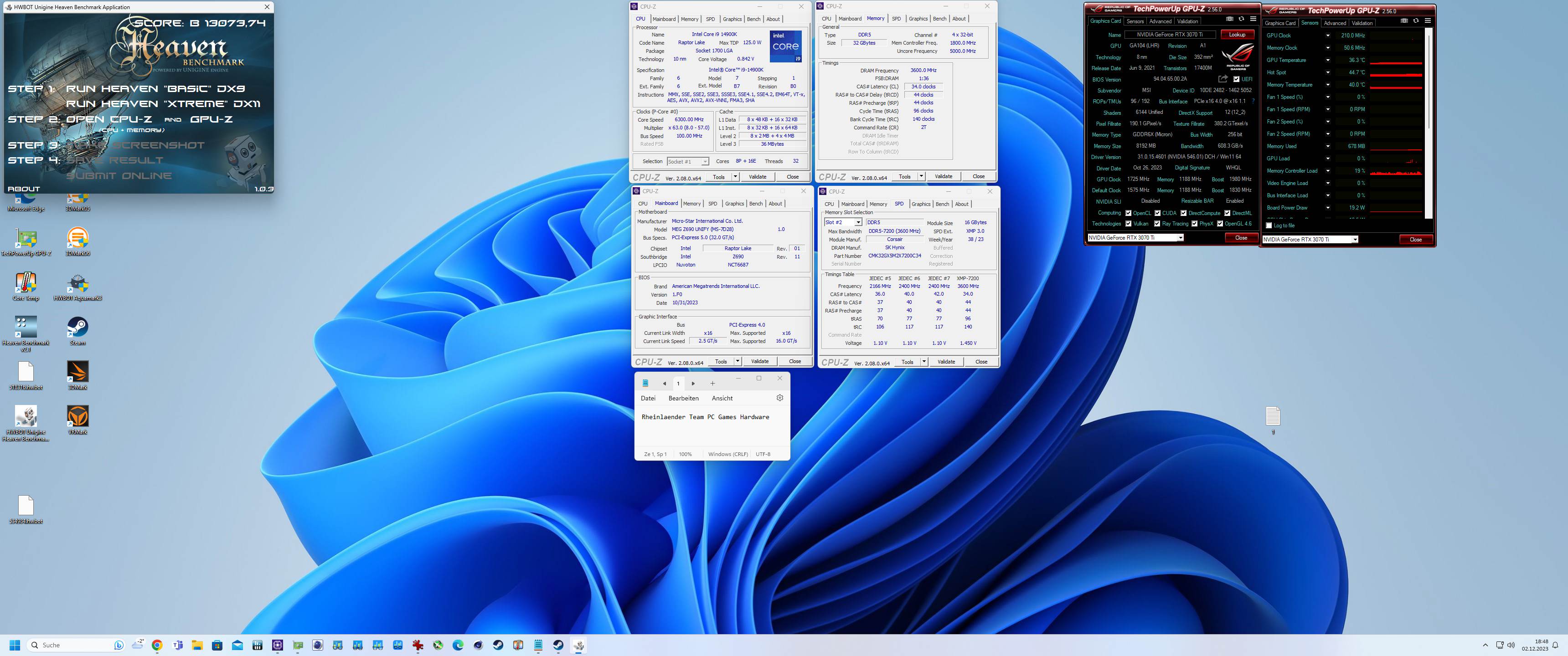This screenshot has width=1568, height=656.
Task: Click About in HWBOT Heaven window
Action: [24, 189]
